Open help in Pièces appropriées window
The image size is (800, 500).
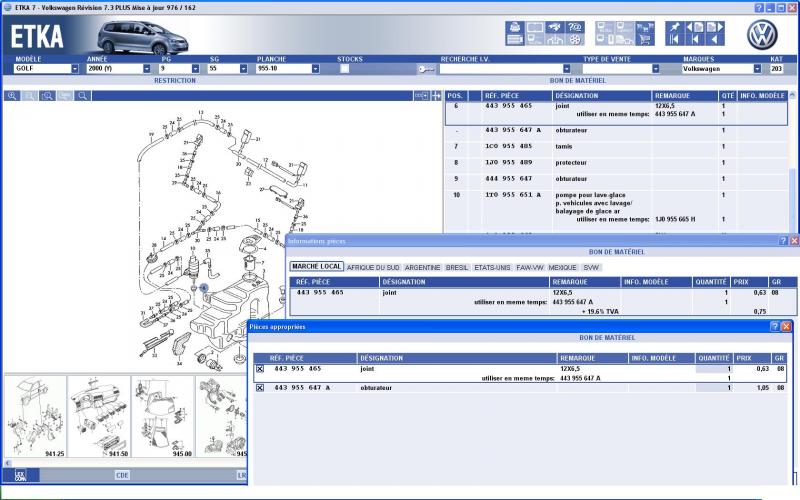click(x=775, y=327)
